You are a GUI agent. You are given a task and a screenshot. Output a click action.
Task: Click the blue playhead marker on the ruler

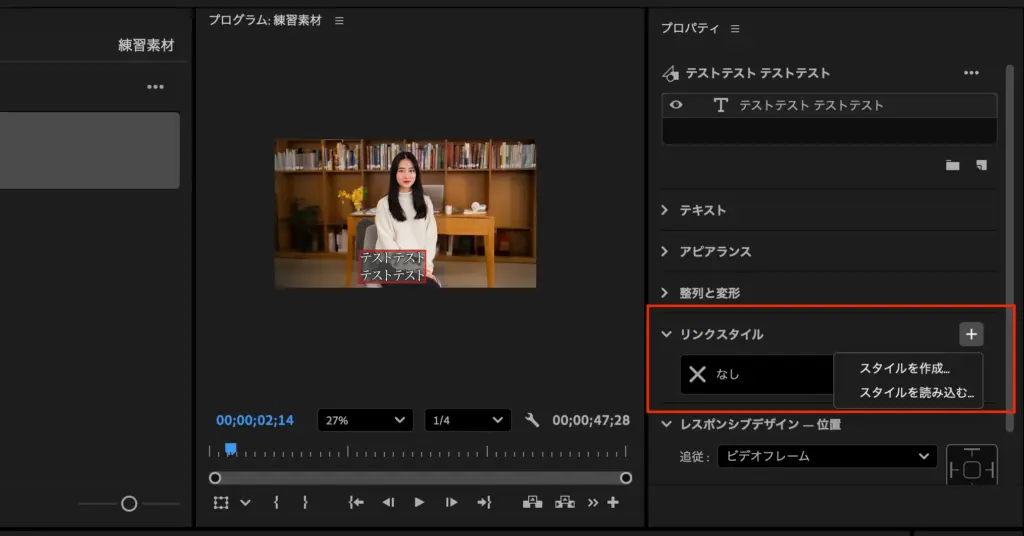point(230,449)
